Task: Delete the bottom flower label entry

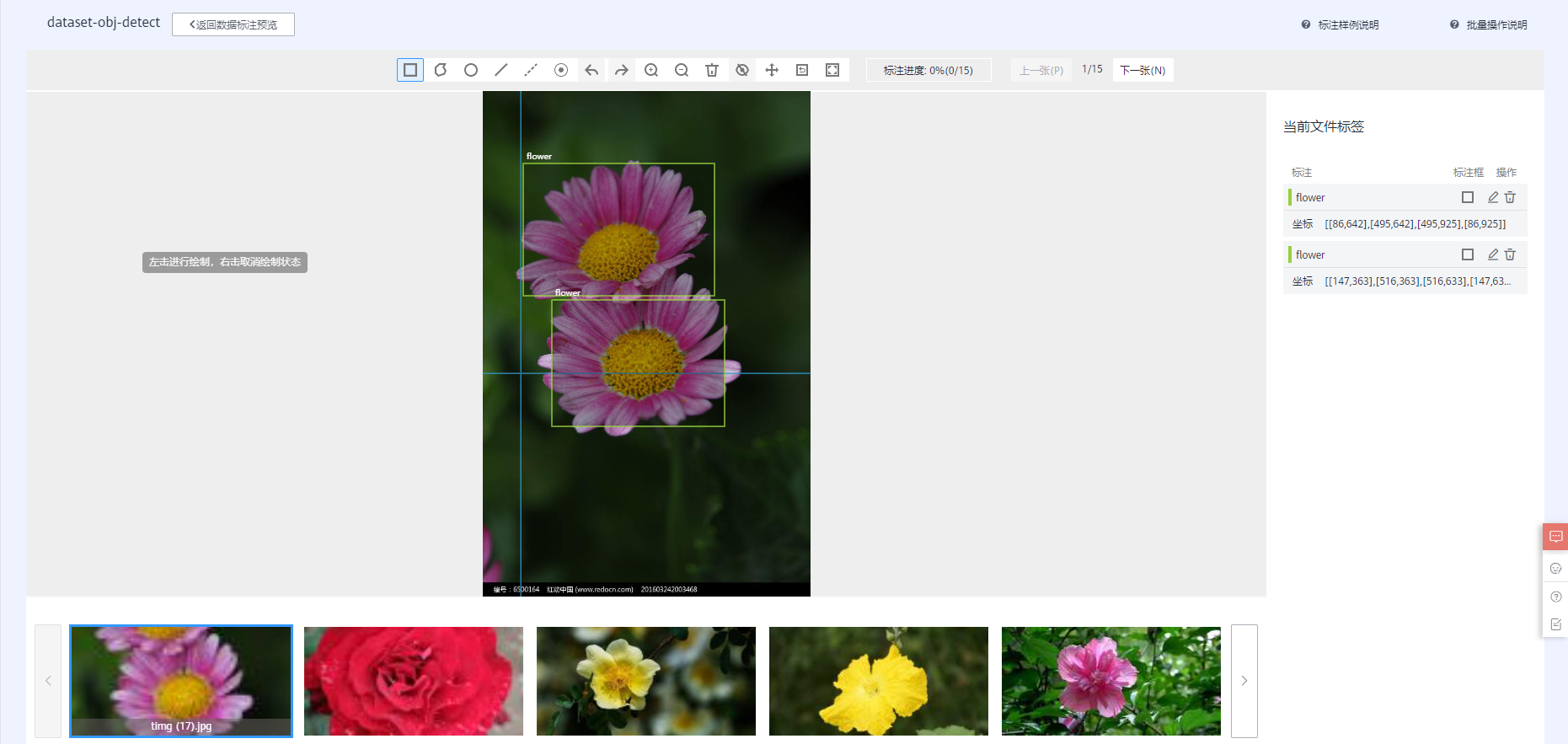Action: [1510, 254]
